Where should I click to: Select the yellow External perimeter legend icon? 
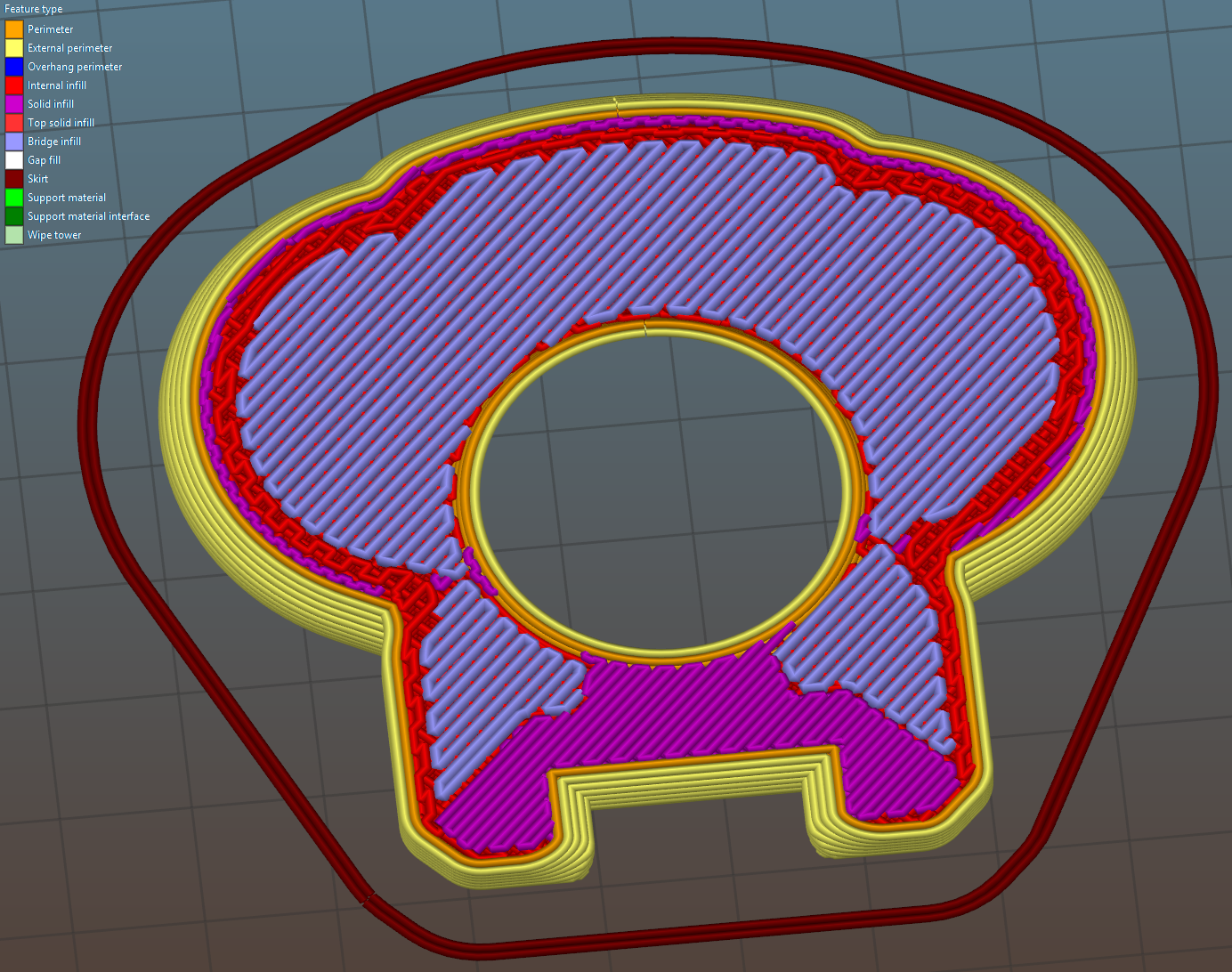pyautogui.click(x=14, y=47)
